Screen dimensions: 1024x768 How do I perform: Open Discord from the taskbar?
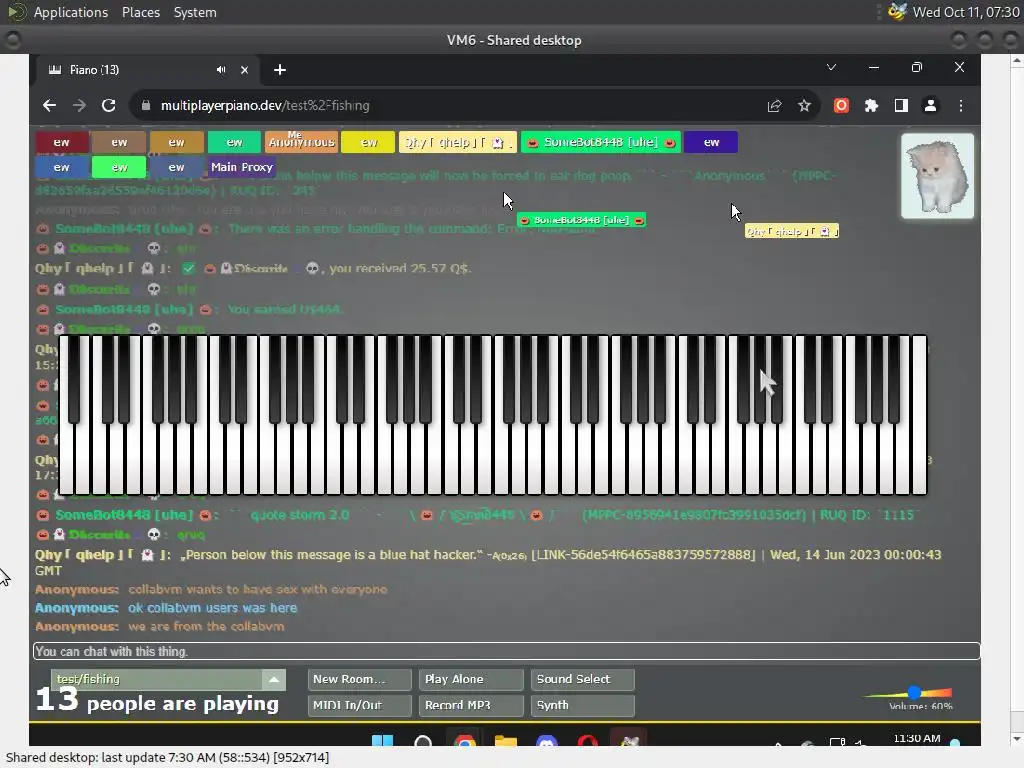[x=547, y=741]
